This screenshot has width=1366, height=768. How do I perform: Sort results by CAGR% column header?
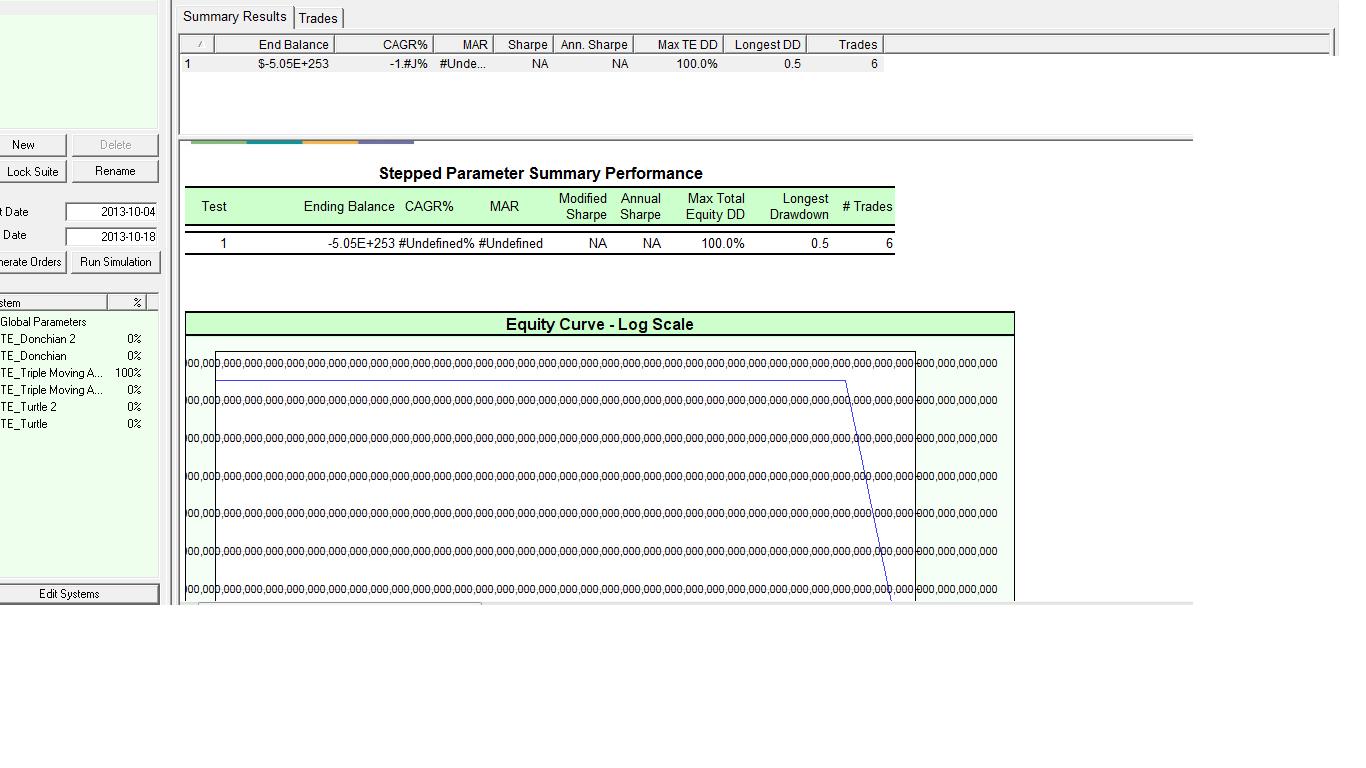404,45
